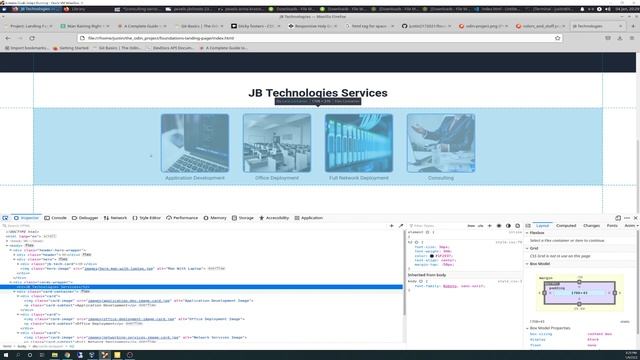Open the Performance panel
Image resolution: width=640 pixels, height=360 pixels.
(x=182, y=218)
